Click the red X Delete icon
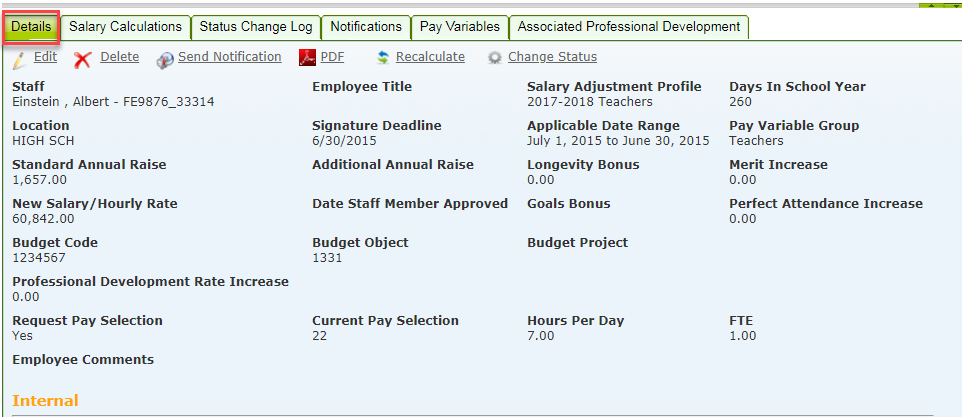The image size is (962, 417). [x=83, y=59]
